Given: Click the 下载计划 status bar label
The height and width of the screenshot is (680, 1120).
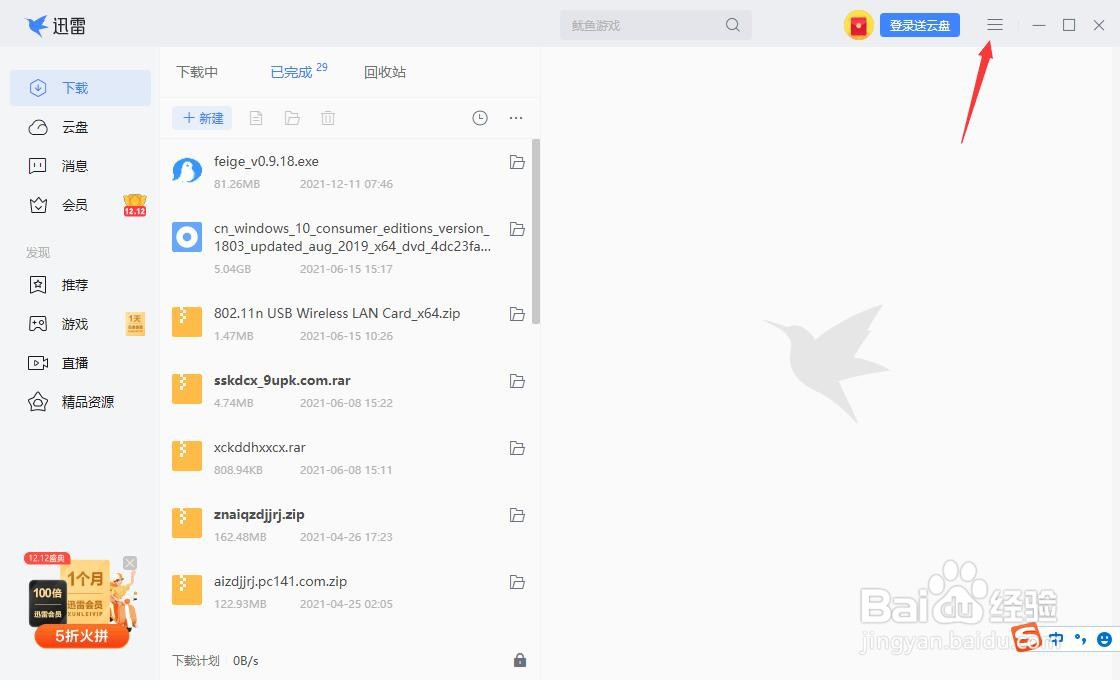Looking at the screenshot, I should pos(196,661).
